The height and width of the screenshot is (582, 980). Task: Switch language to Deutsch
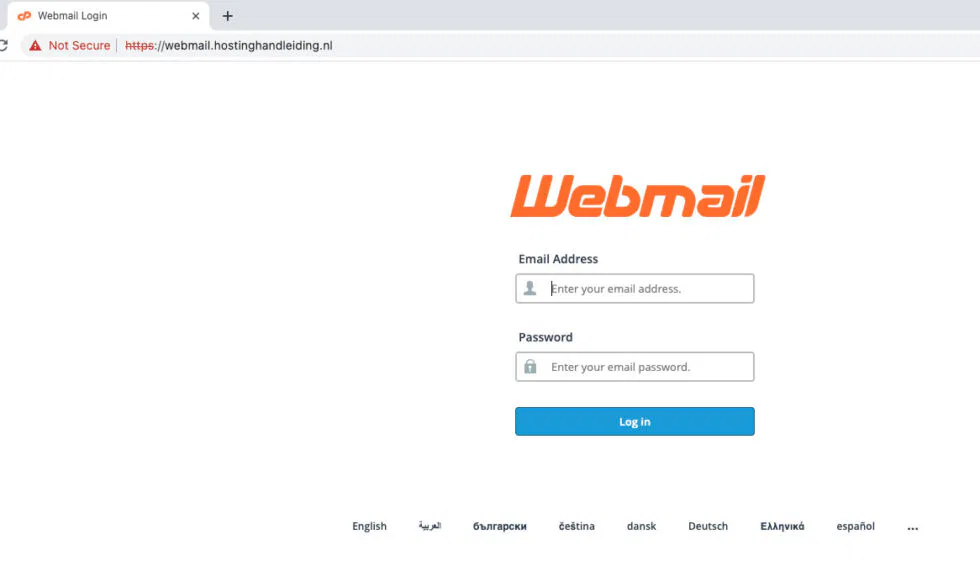708,526
